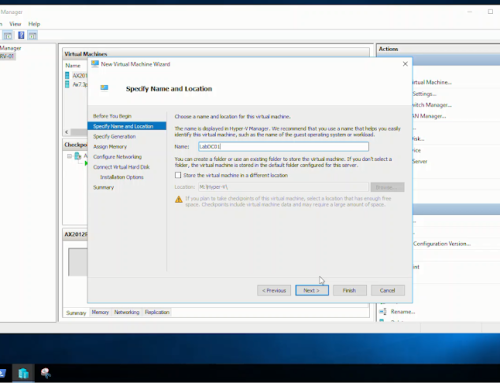The width and height of the screenshot is (500, 383).
Task: Go to Before You Begin wizard step
Action: coord(112,116)
